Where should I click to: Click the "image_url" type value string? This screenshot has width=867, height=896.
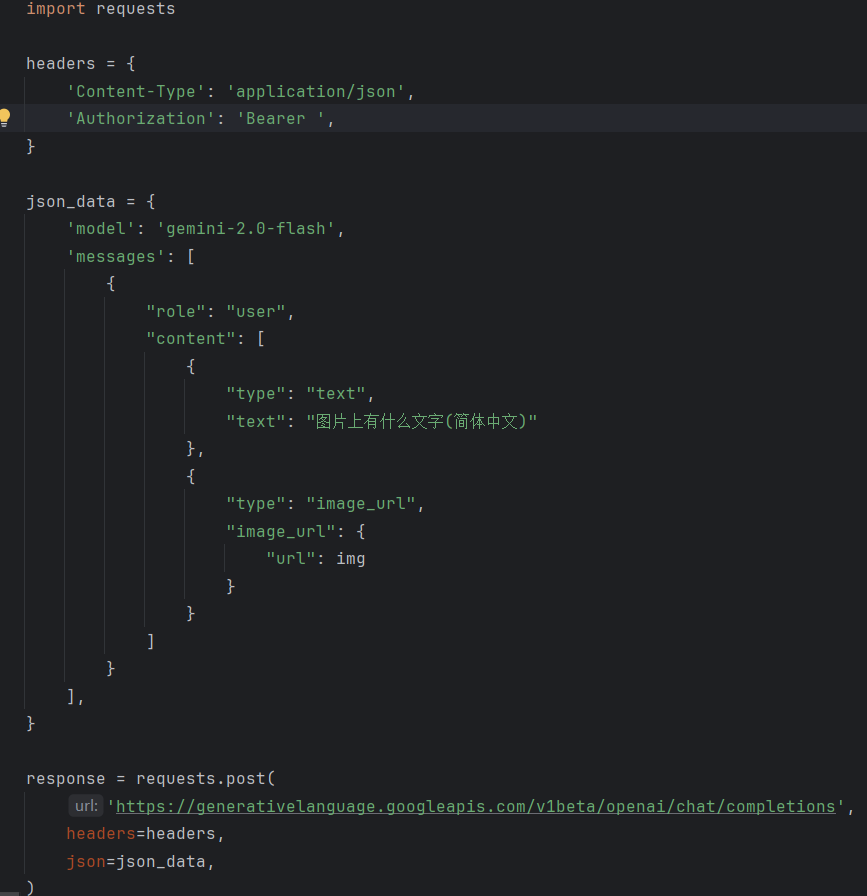(x=361, y=504)
